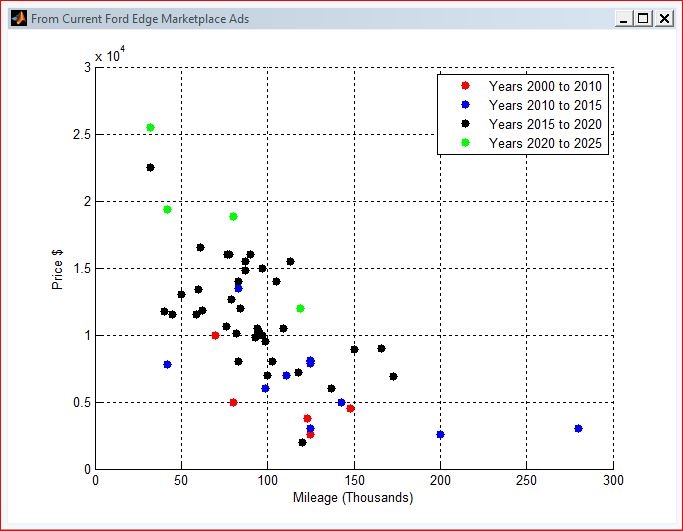Minimize the Ford Edge figure window

[x=625, y=19]
